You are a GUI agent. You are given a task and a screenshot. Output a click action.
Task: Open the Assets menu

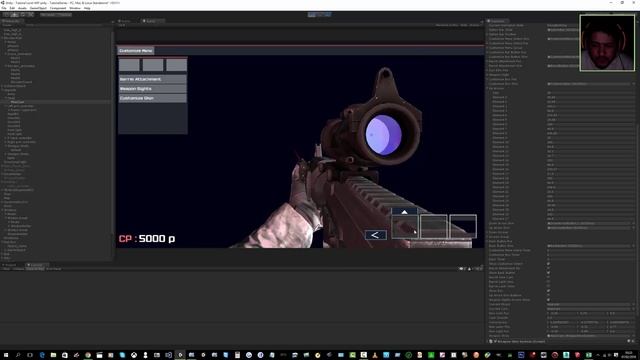tap(22, 8)
